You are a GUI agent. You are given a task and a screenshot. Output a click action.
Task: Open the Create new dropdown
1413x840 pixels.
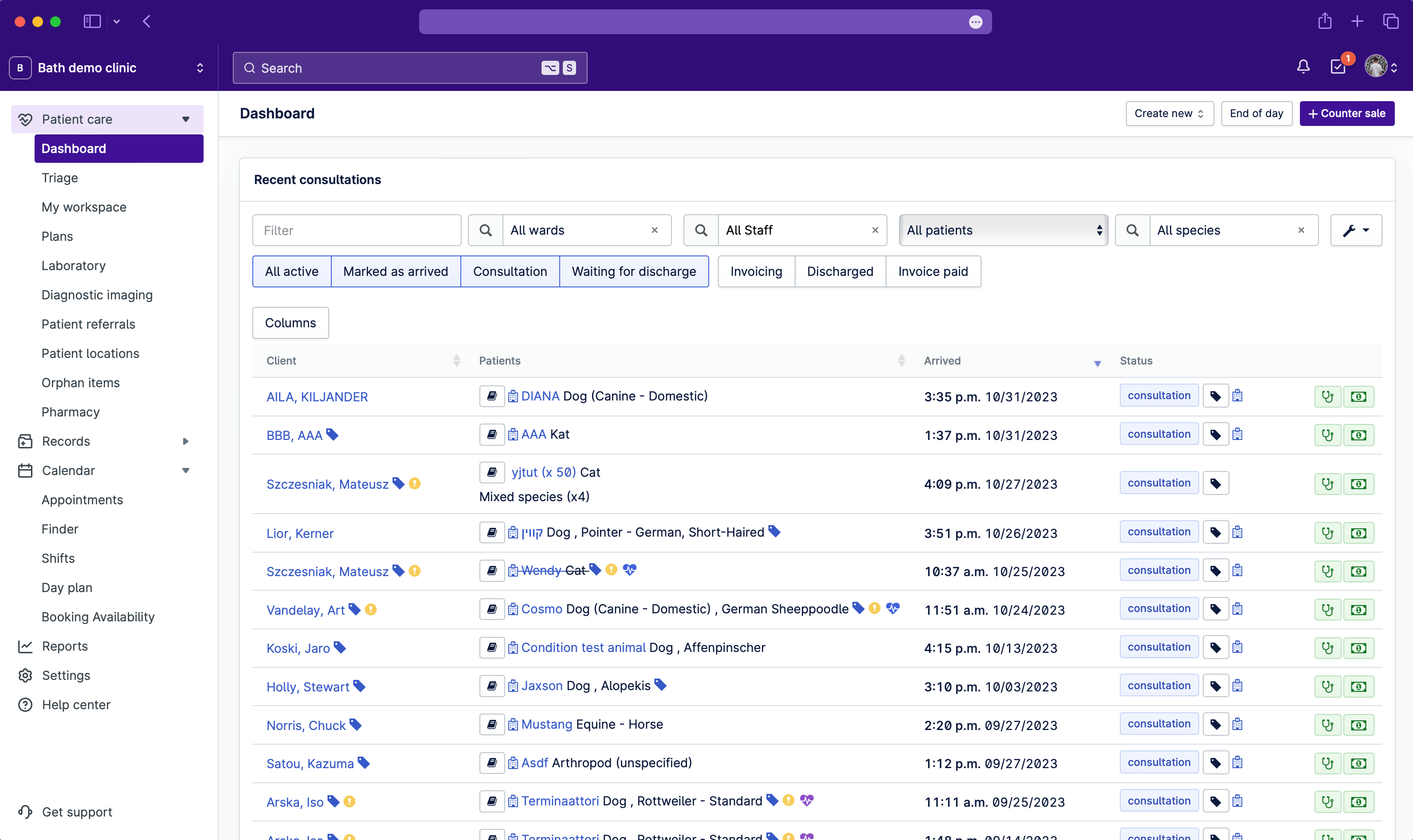(1169, 113)
